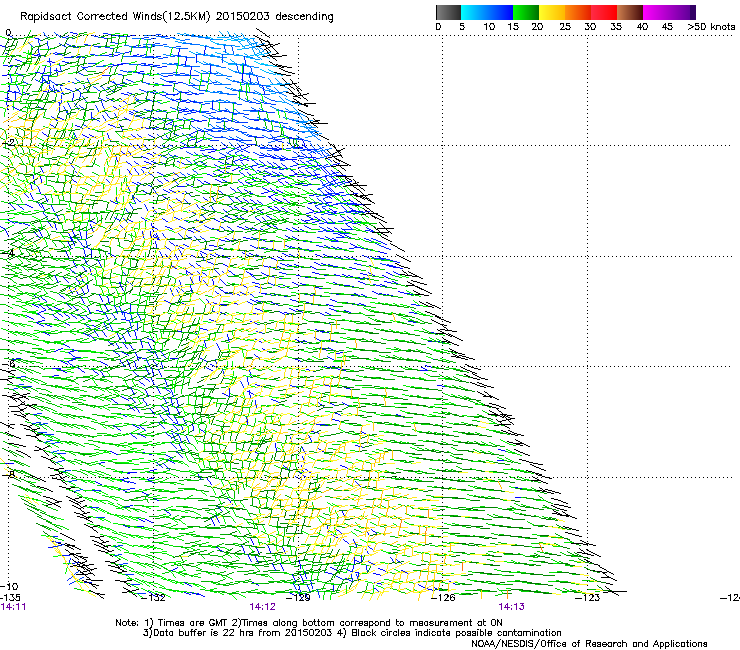
Task: Click the purple 14:11 time label
Action: tap(13, 607)
